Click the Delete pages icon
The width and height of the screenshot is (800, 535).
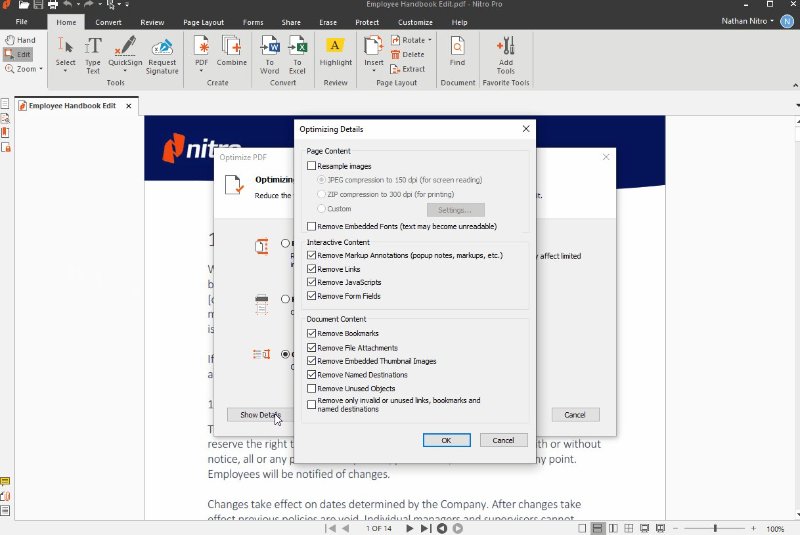(x=408, y=54)
